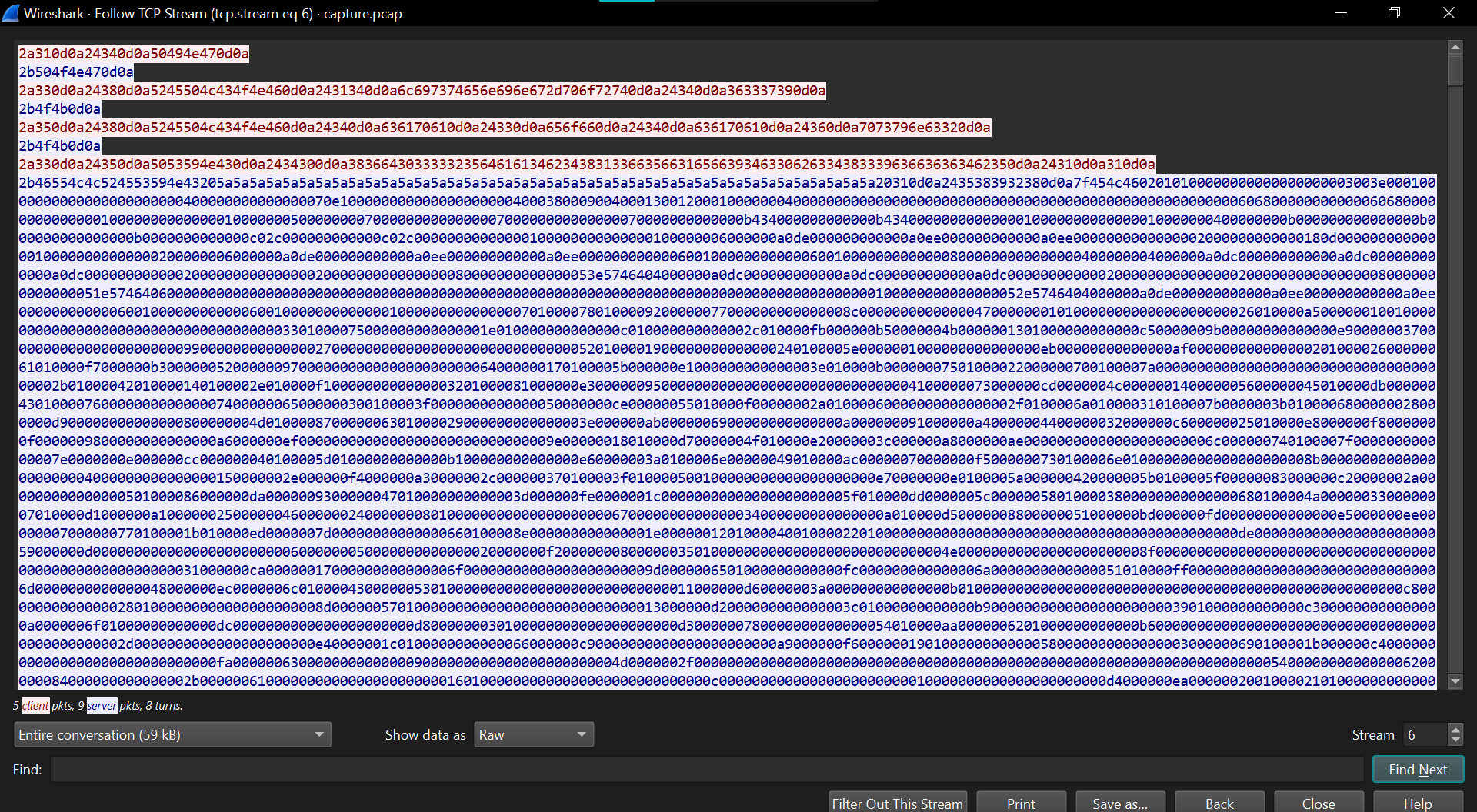
Task: Click client line starting 2a330d0a24350d0a5053594e43
Action: pyautogui.click(x=587, y=164)
